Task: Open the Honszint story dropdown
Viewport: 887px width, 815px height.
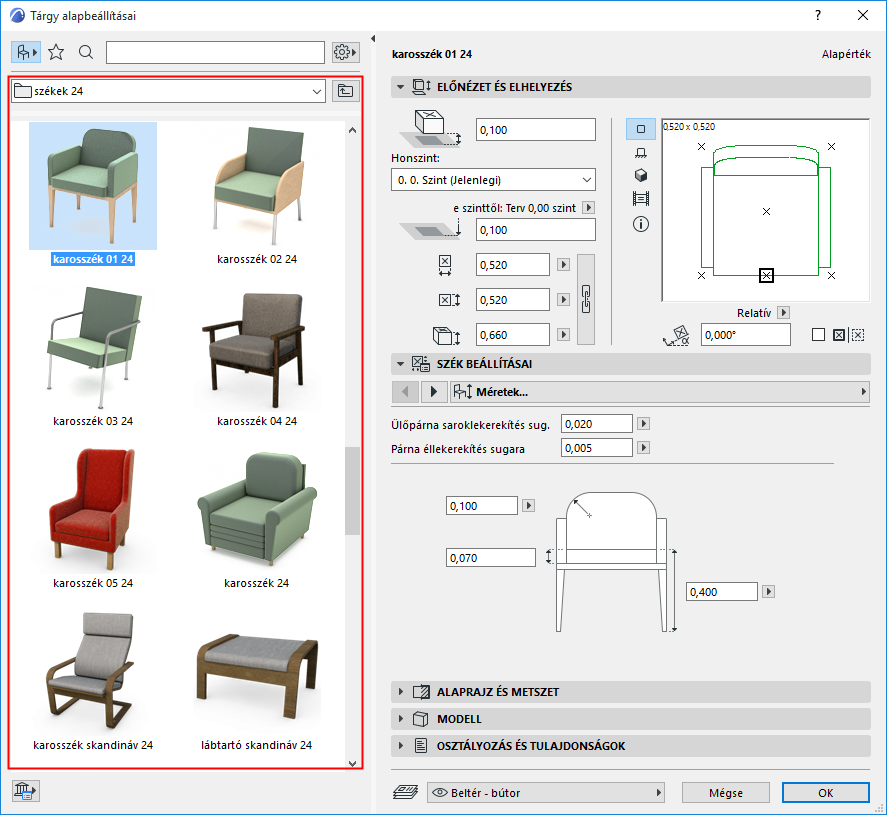Action: click(493, 180)
